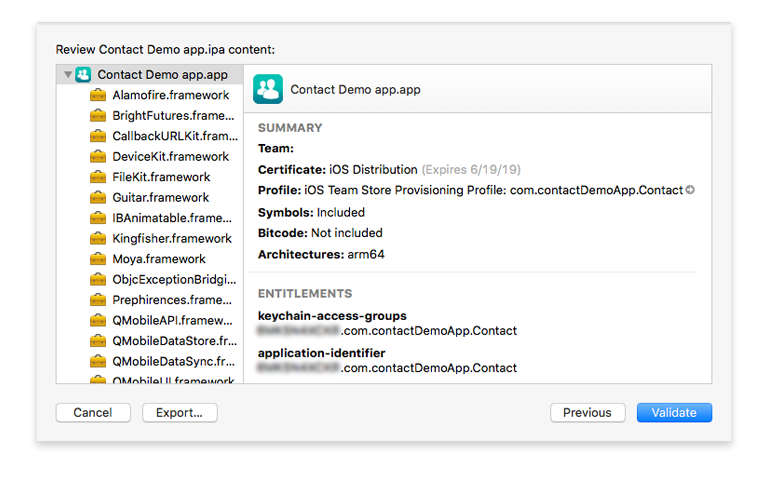This screenshot has width=768, height=485.
Task: Click the Certificate: iOS Distribution line
Action: pos(337,170)
